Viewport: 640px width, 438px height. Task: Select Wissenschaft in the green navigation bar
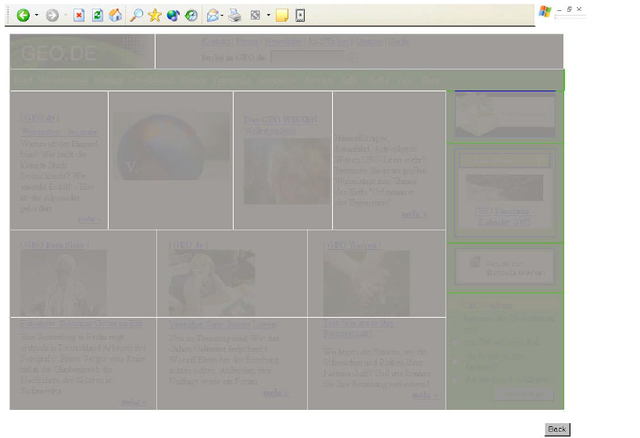tap(62, 80)
